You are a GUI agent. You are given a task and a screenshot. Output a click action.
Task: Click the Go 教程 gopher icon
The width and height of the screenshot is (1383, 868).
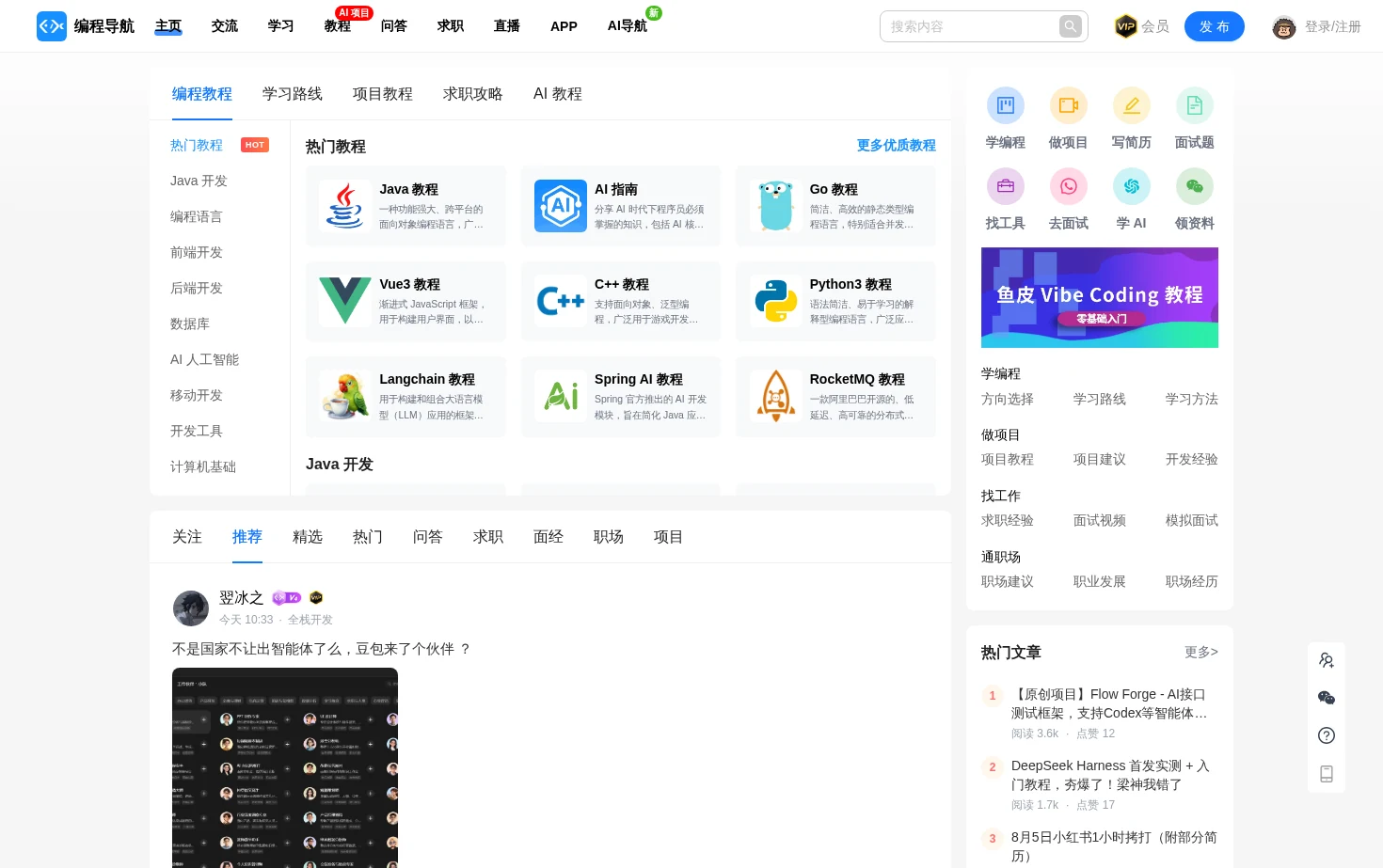coord(776,206)
